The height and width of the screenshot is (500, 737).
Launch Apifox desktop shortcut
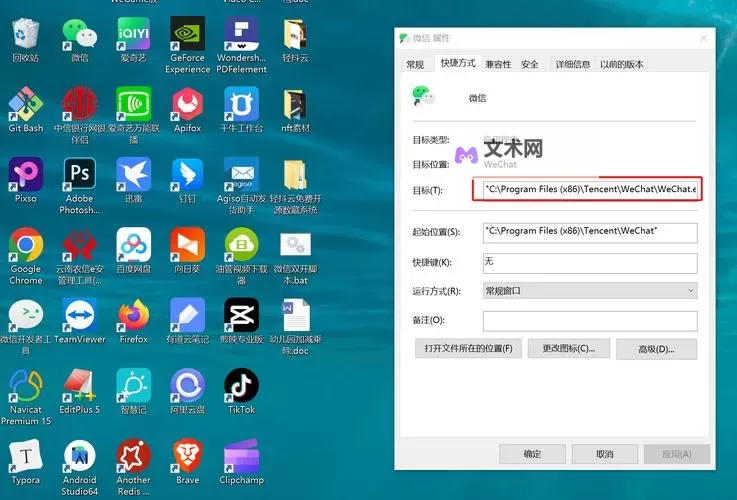(187, 104)
